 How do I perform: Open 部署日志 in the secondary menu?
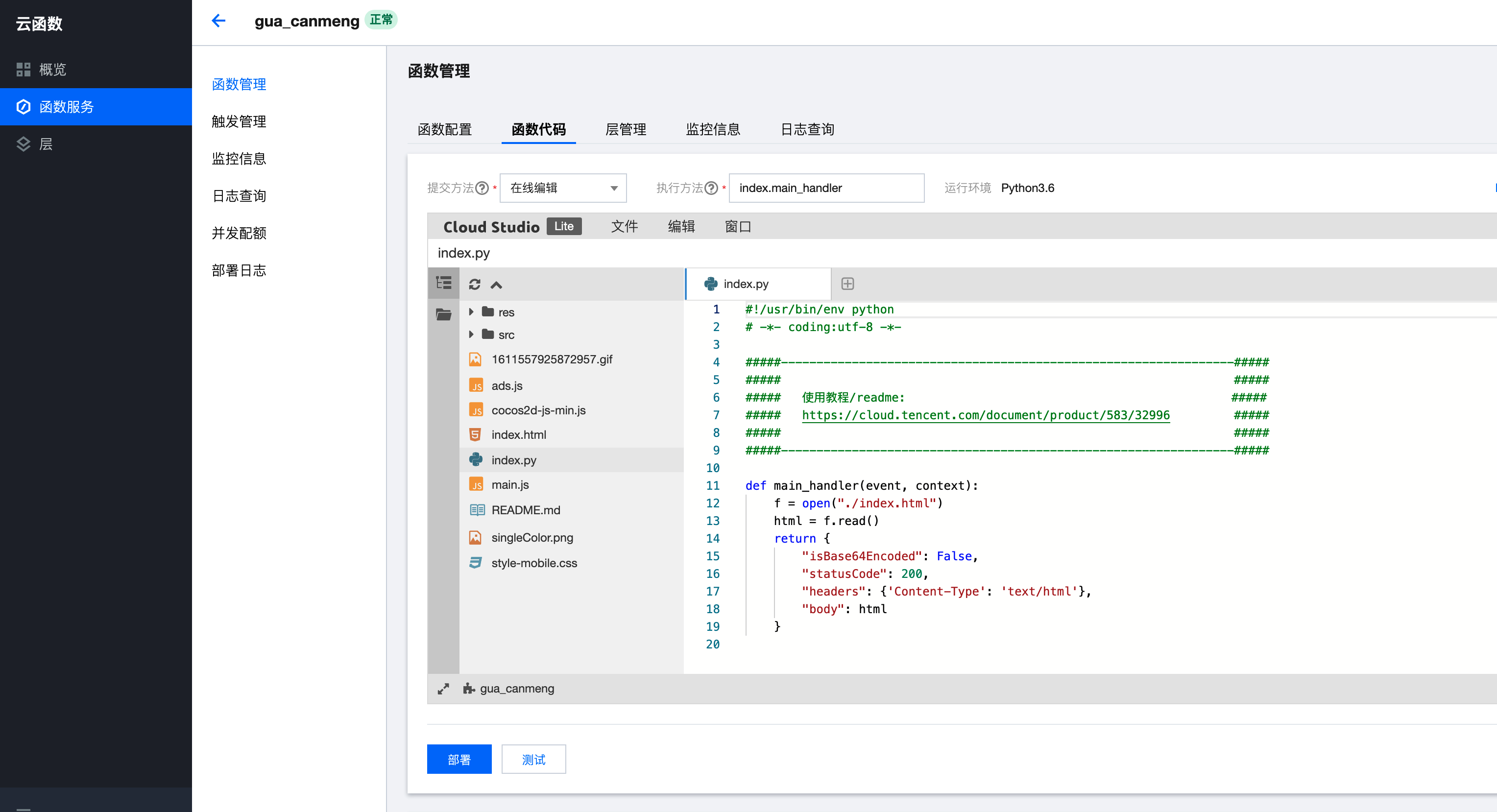pos(239,270)
